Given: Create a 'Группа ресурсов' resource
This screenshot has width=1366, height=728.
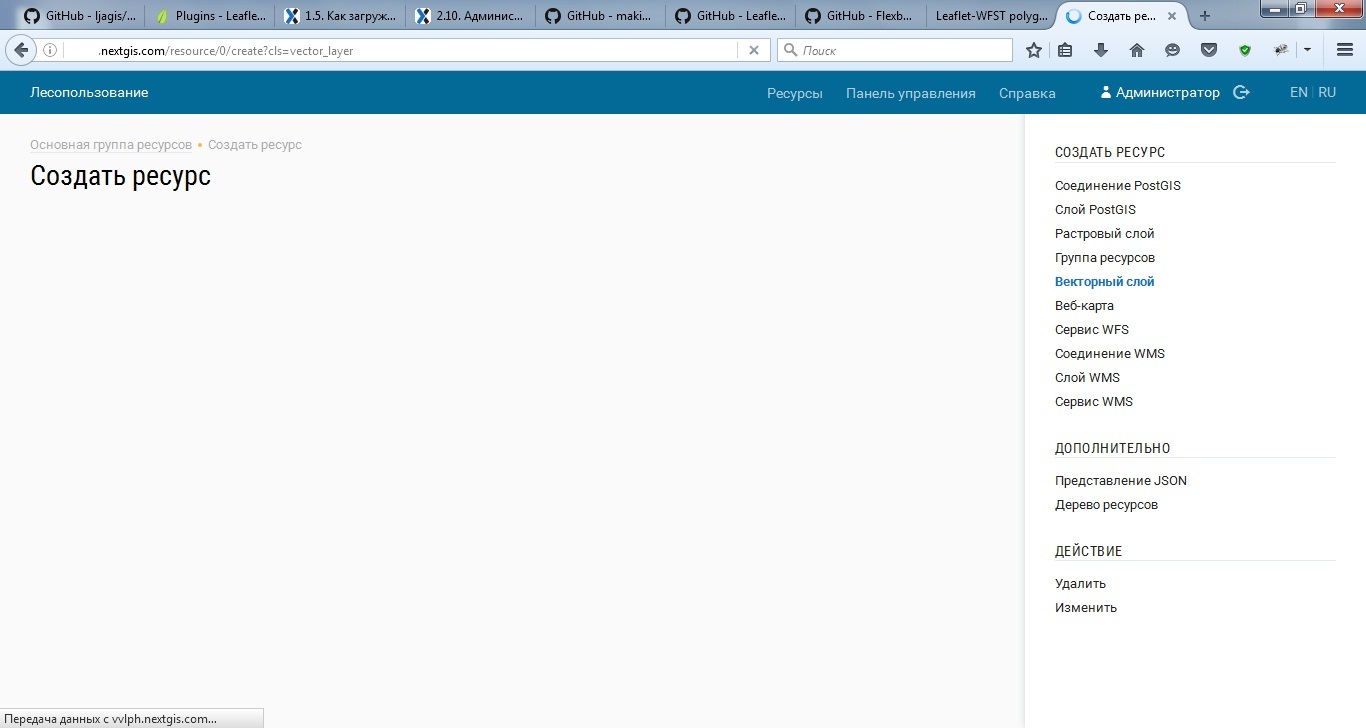Looking at the screenshot, I should (1105, 258).
